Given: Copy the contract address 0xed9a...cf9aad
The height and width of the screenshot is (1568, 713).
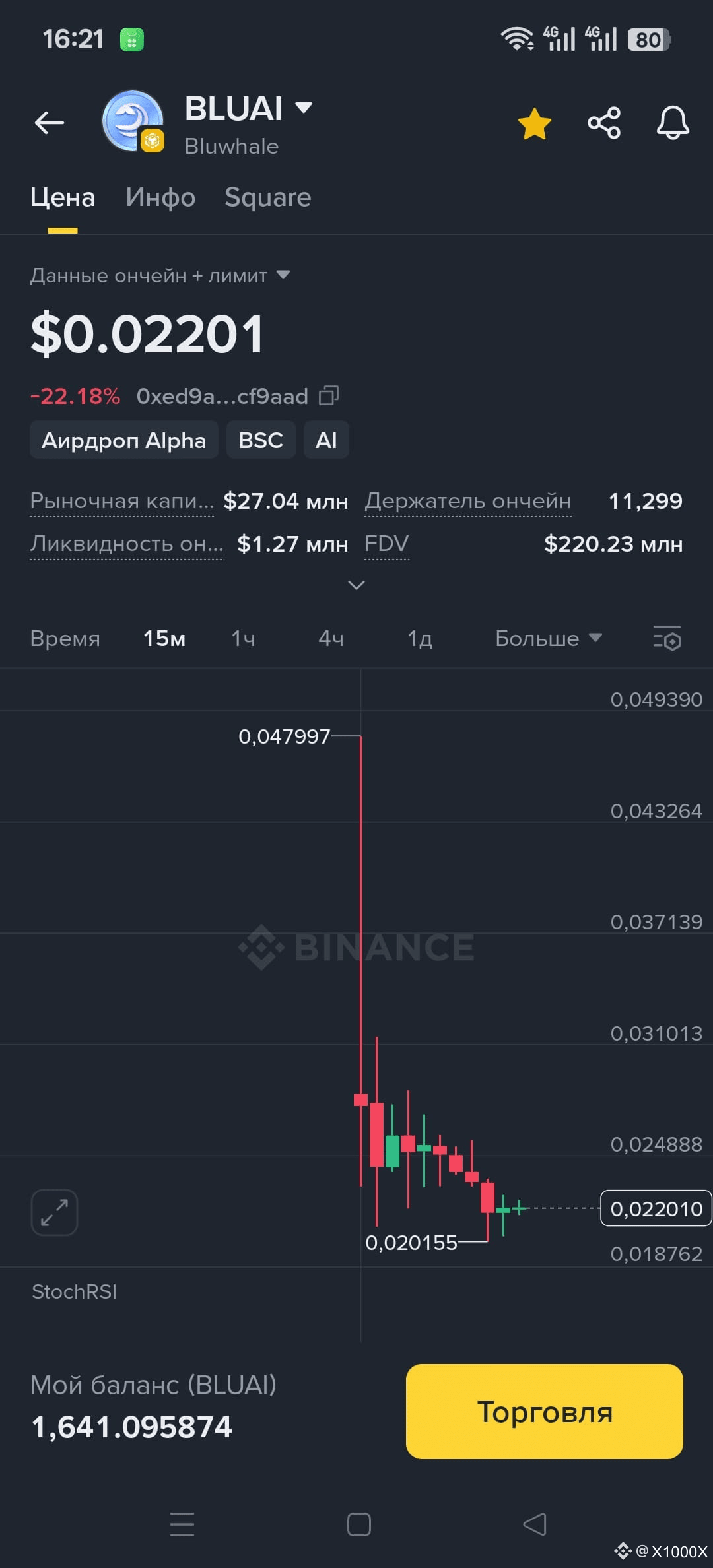Looking at the screenshot, I should coord(329,395).
